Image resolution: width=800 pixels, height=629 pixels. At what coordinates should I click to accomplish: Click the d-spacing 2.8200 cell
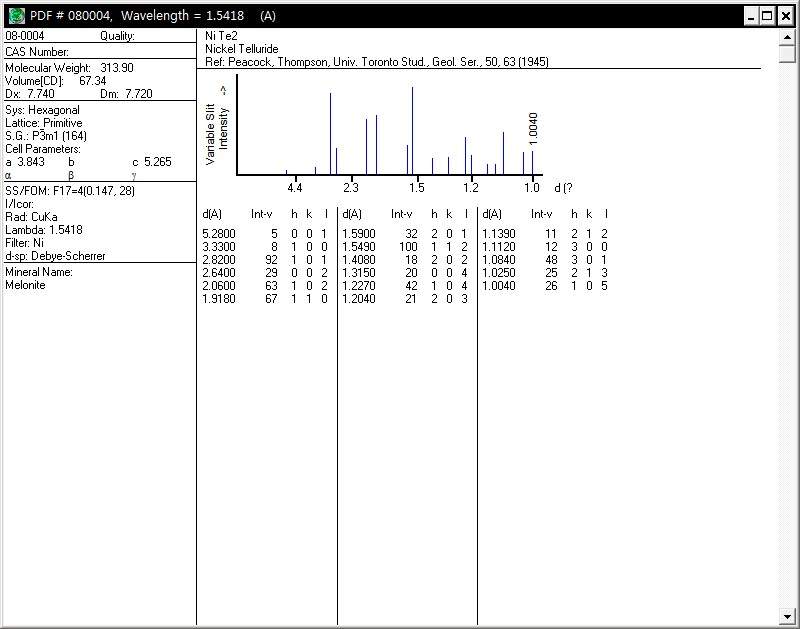click(x=219, y=260)
